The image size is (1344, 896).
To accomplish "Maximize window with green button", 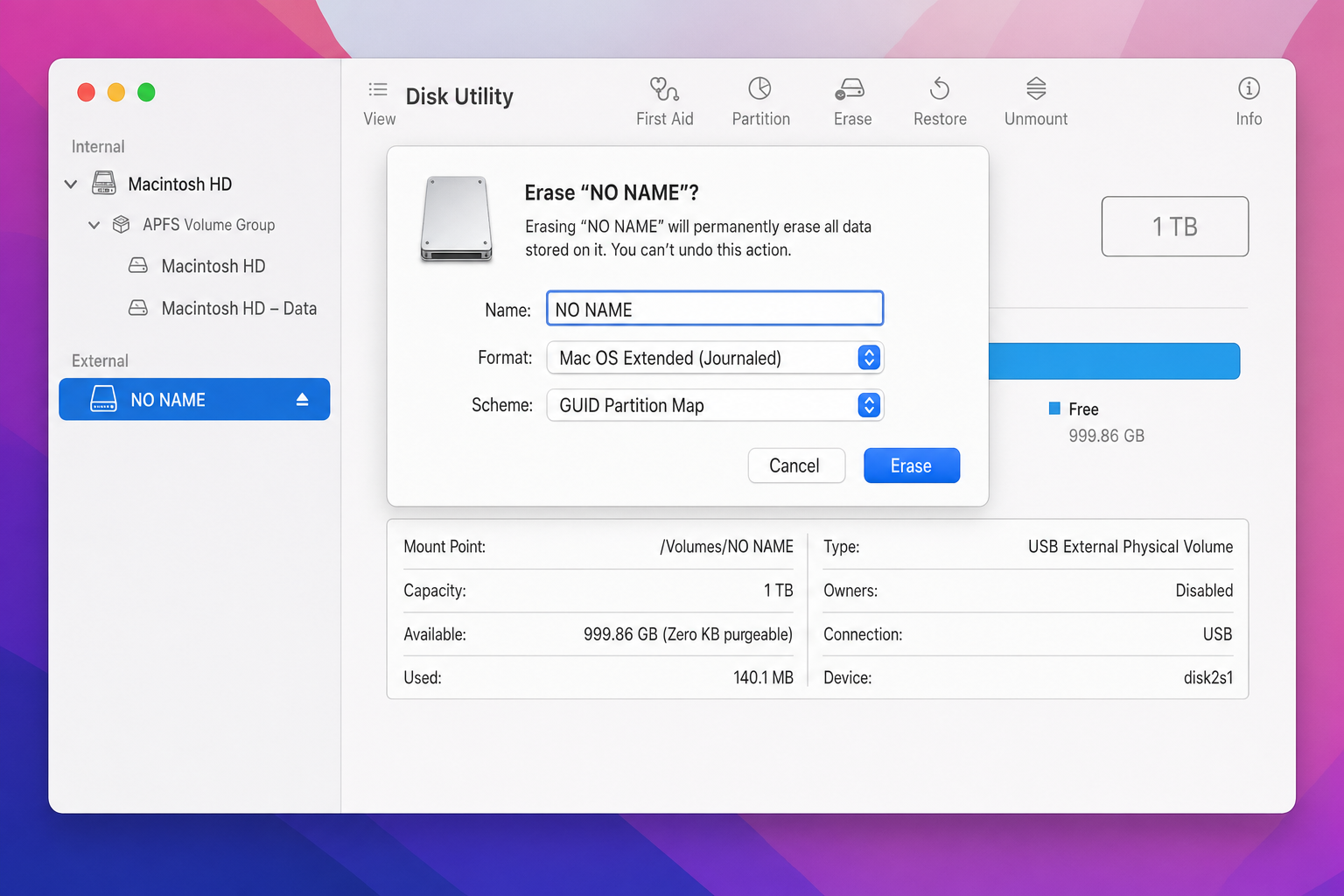I will (146, 92).
